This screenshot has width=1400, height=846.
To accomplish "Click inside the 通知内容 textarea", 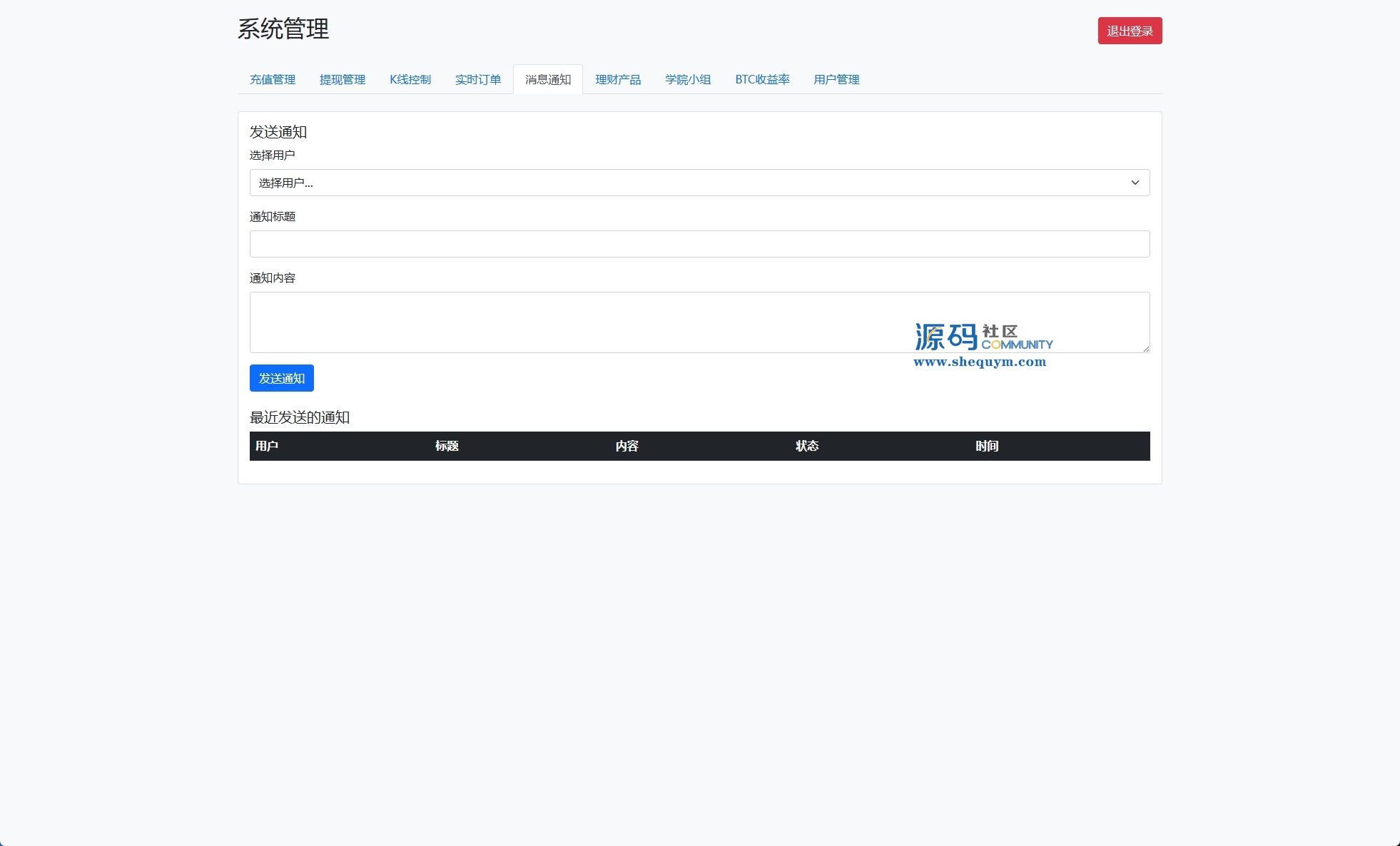I will pyautogui.click(x=571, y=322).
